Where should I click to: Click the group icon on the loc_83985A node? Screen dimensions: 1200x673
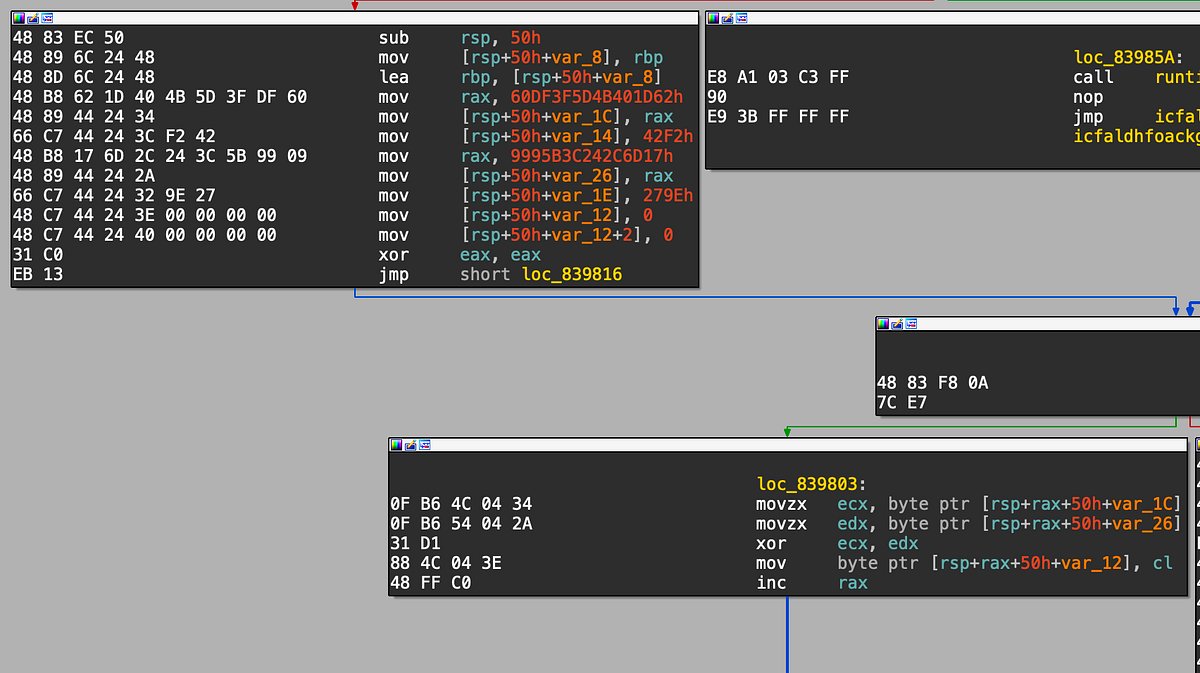click(x=742, y=18)
